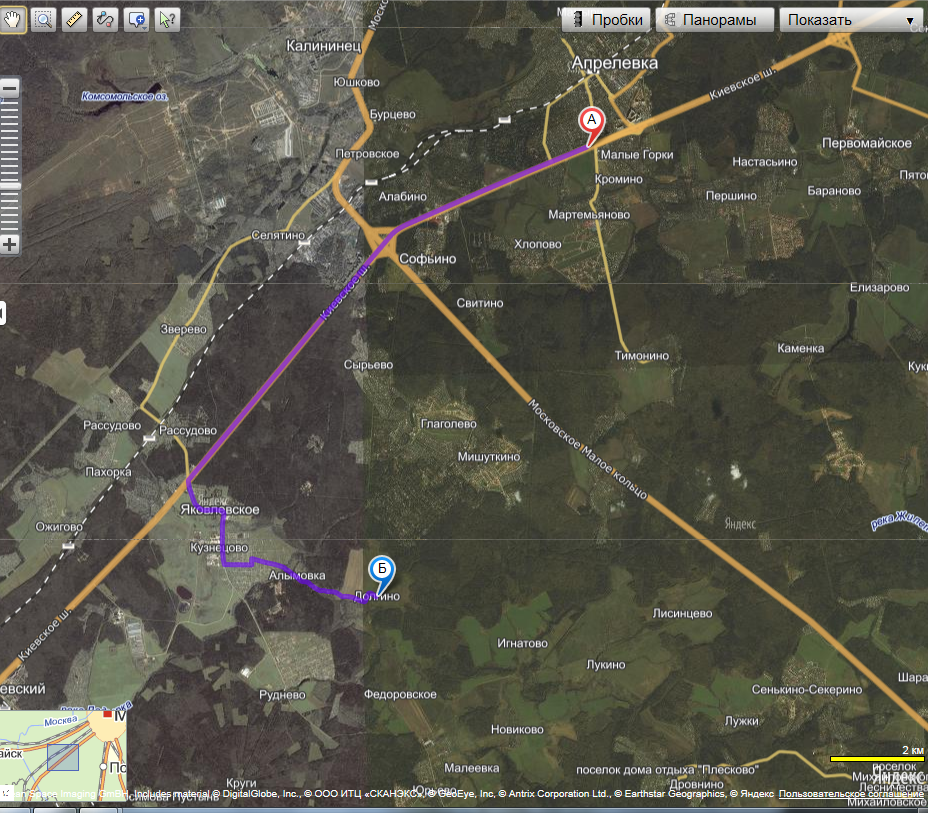
Task: Open the Пользовательское соглашение link
Action: (x=852, y=793)
